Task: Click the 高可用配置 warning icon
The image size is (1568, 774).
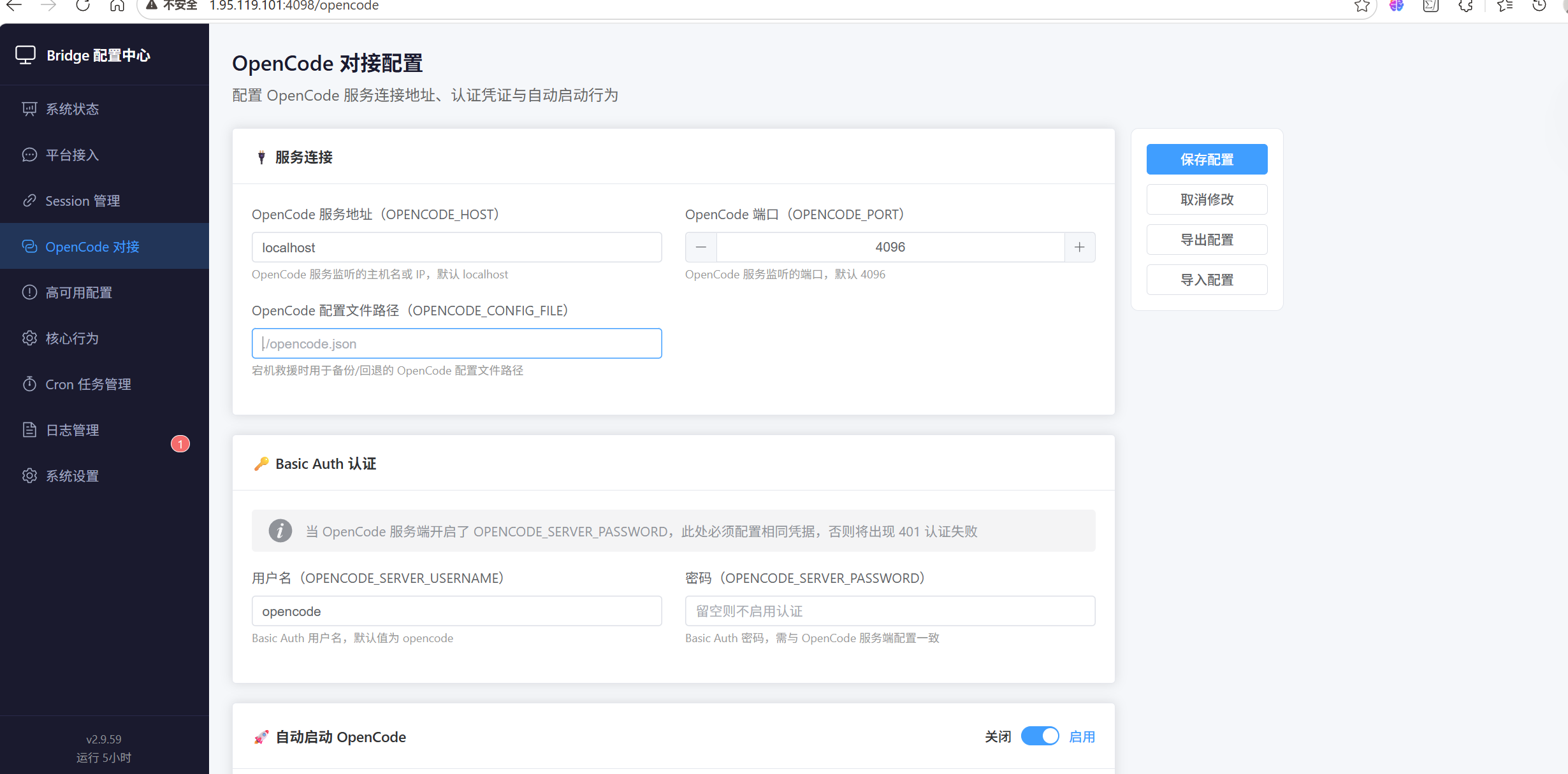Action: [x=29, y=292]
